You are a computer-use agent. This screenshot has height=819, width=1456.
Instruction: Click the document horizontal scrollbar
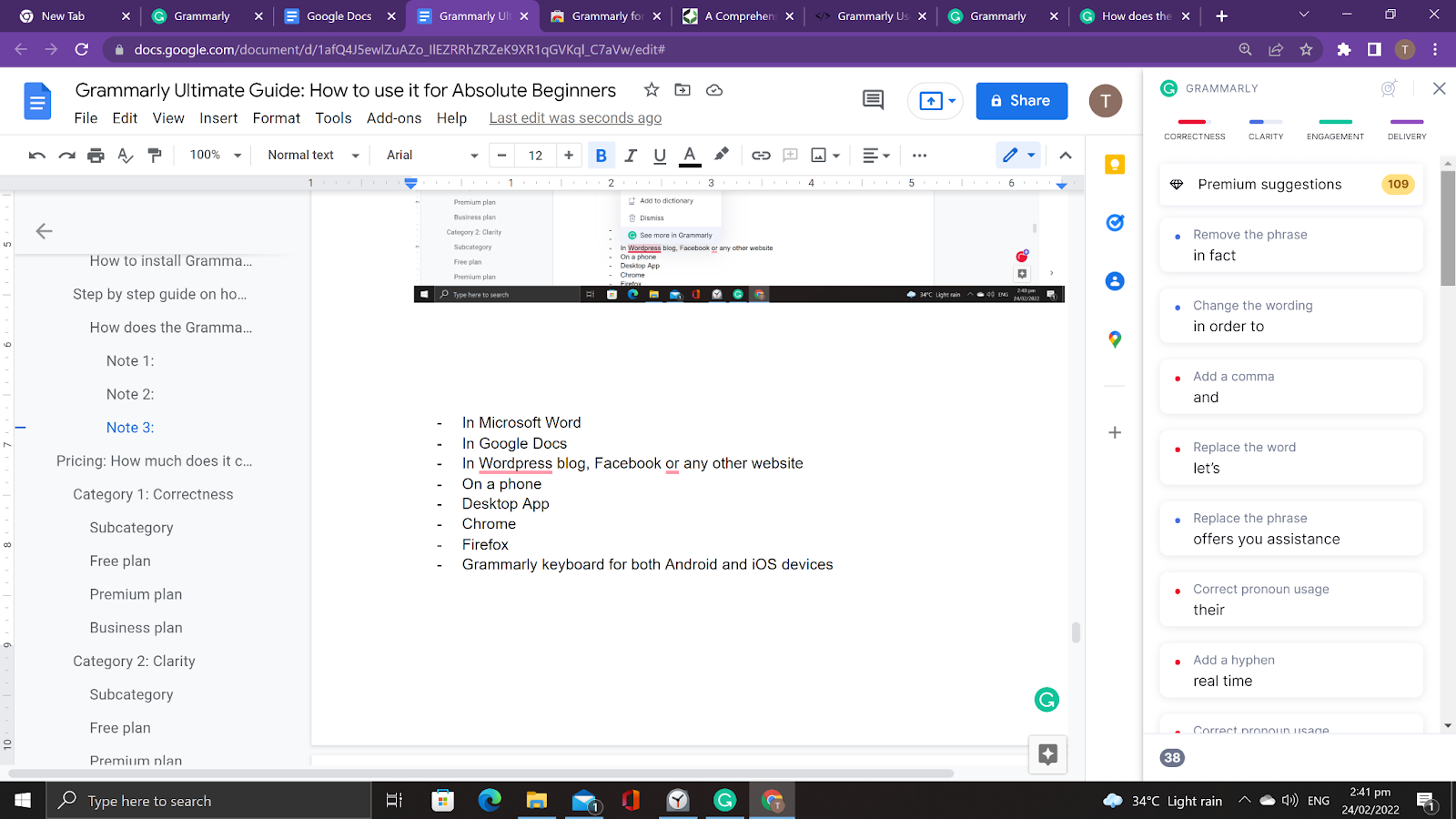(480, 773)
